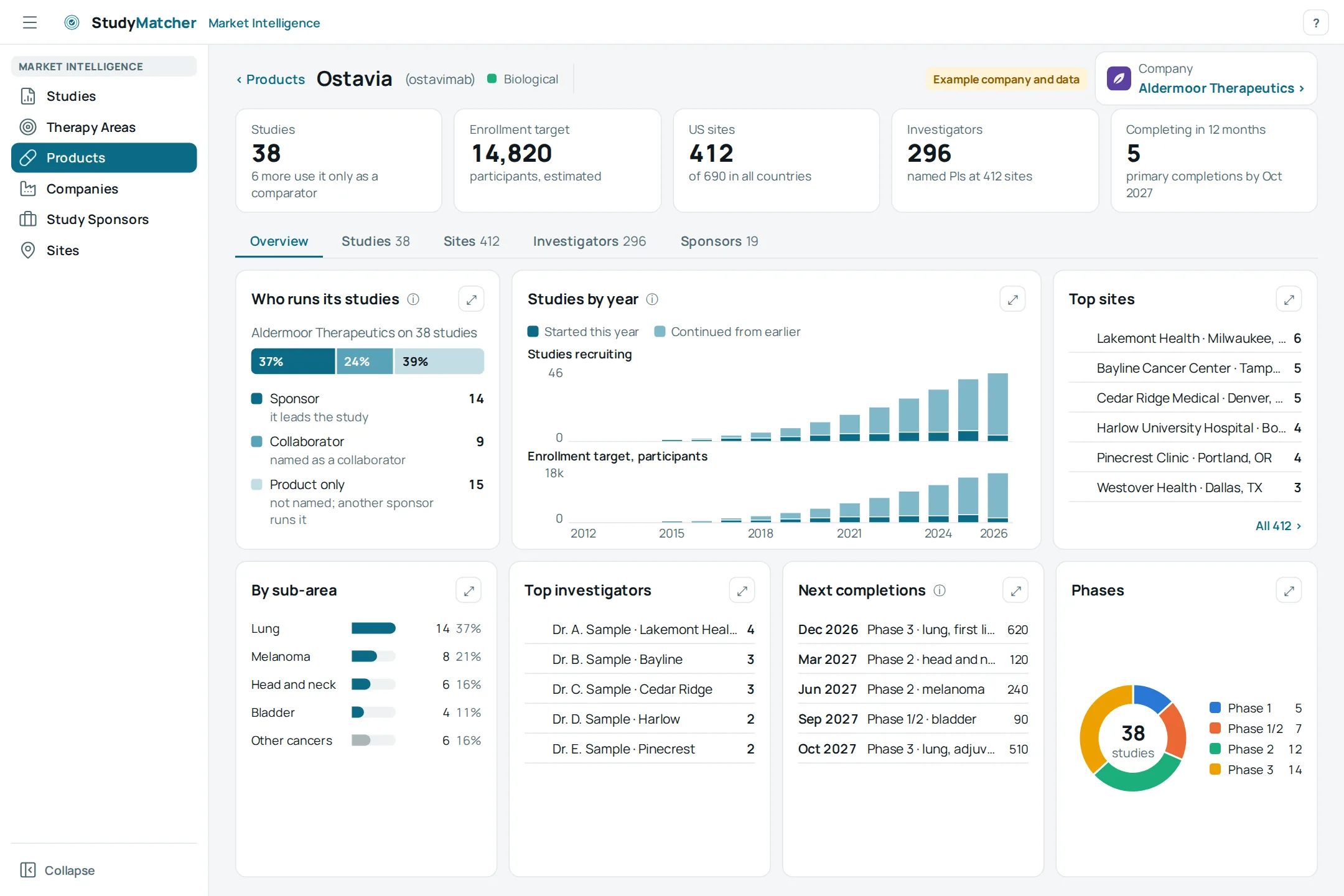Click the Melanoma sub-area row

pyautogui.click(x=366, y=656)
